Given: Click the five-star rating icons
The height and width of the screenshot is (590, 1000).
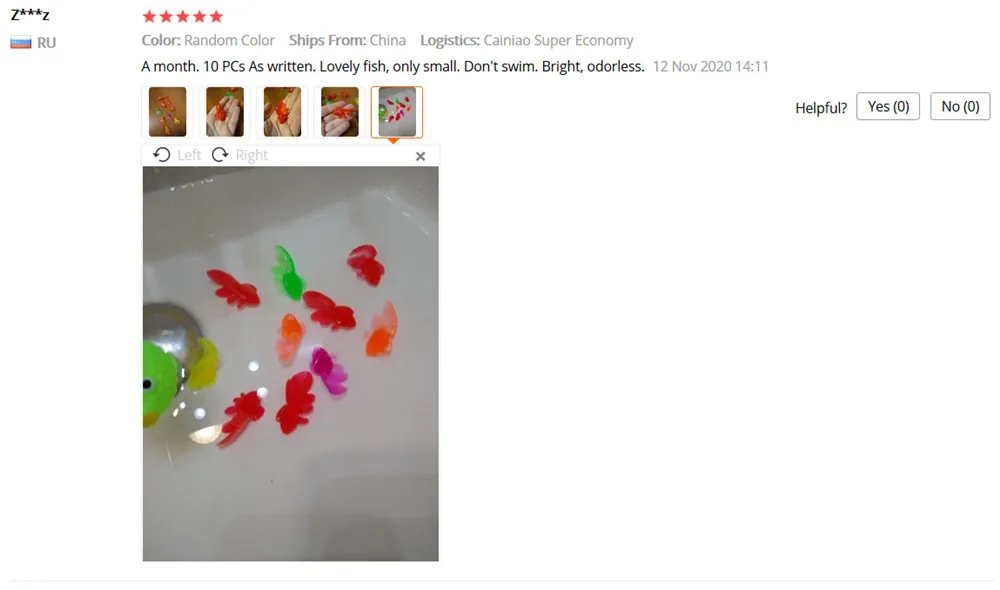Looking at the screenshot, I should [x=183, y=17].
